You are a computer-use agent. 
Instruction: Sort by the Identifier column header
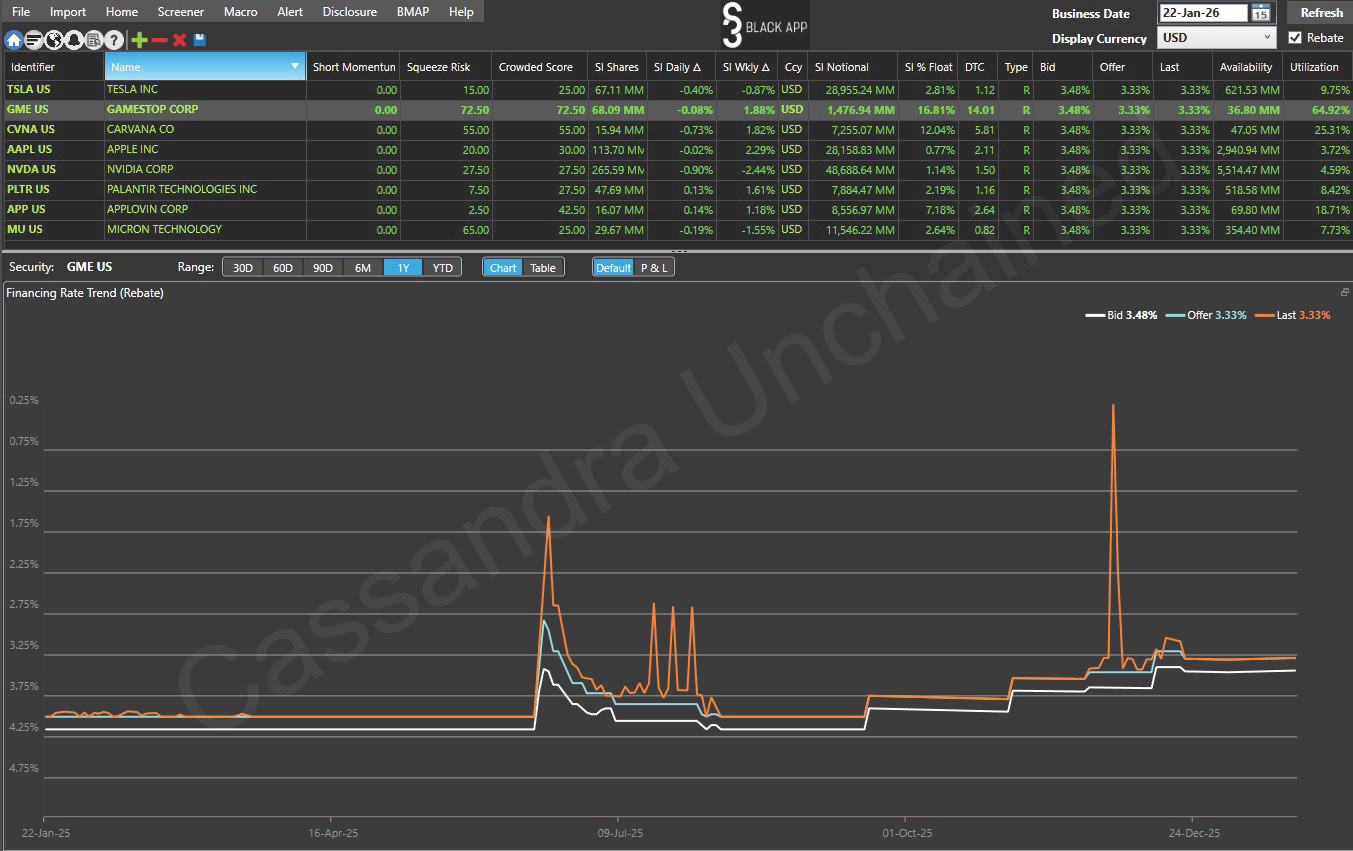tap(54, 67)
